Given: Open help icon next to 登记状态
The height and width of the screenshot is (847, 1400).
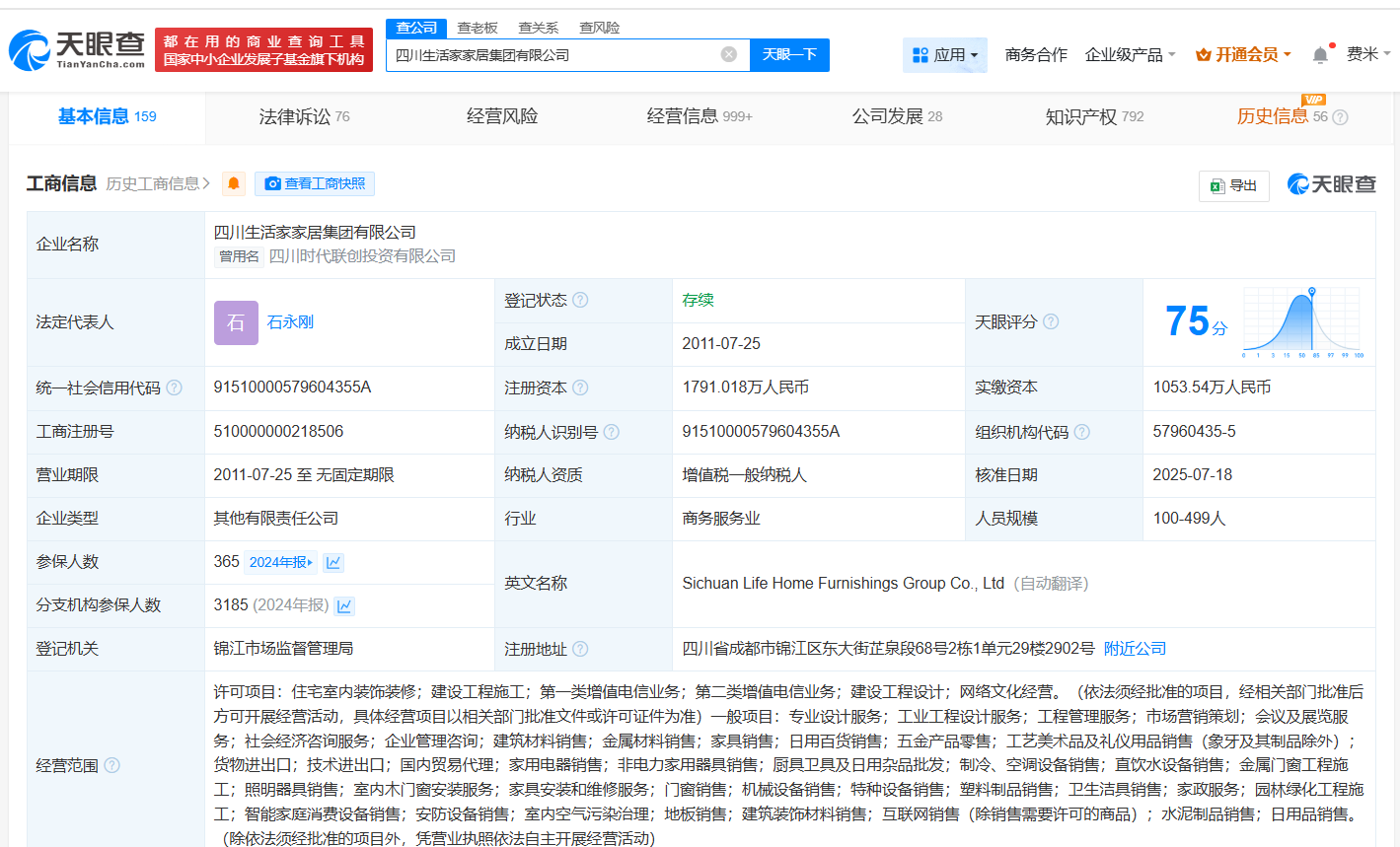Looking at the screenshot, I should [x=580, y=300].
